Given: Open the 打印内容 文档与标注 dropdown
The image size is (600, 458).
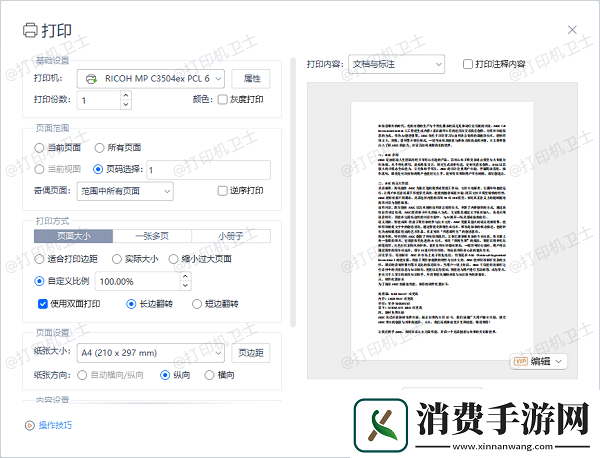Looking at the screenshot, I should click(396, 64).
